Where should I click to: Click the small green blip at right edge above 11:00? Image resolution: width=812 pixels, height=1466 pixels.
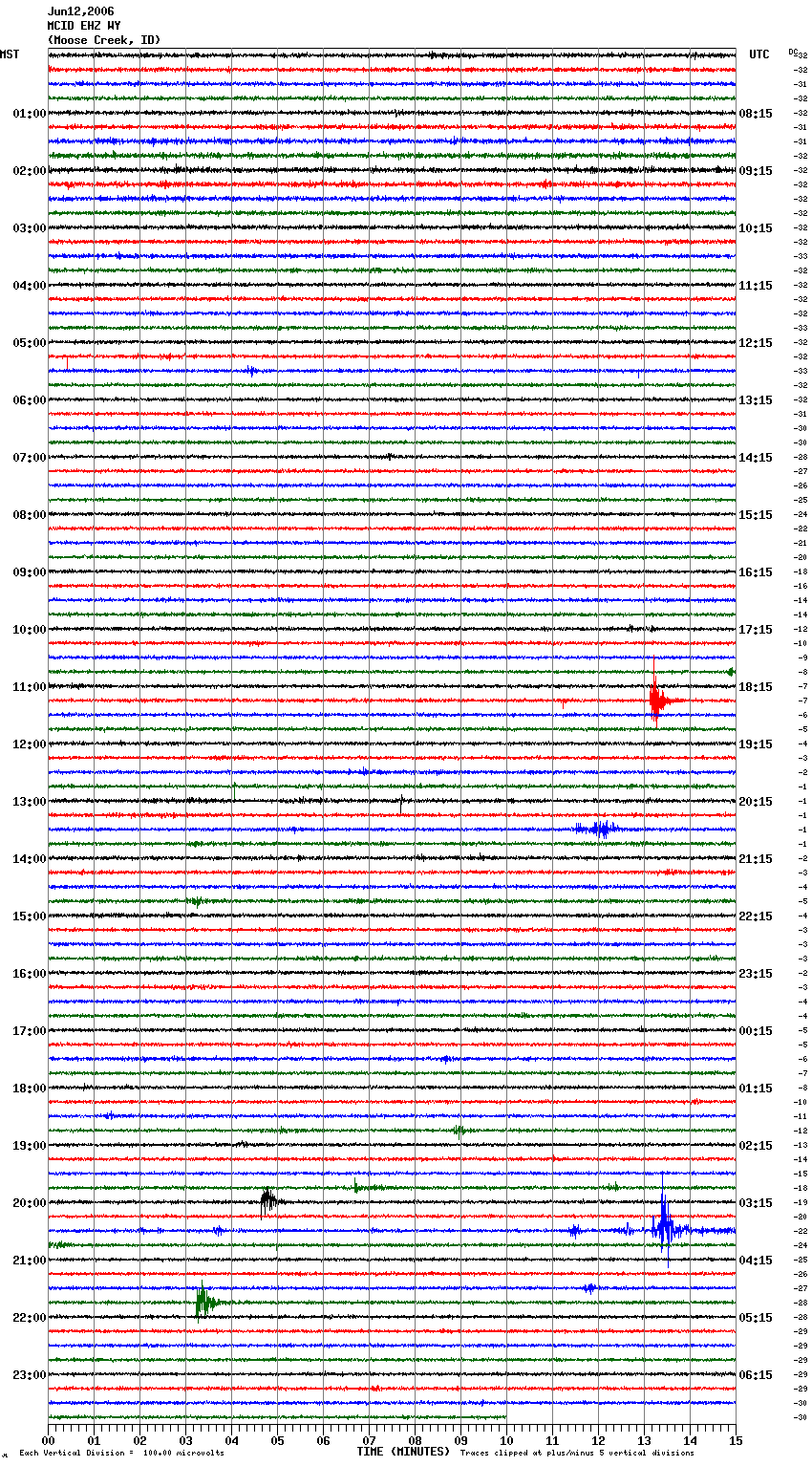click(x=731, y=672)
